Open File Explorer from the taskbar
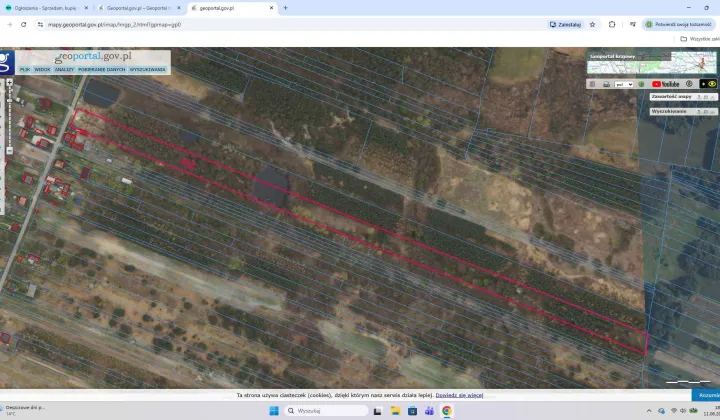The image size is (720, 420). (395, 410)
